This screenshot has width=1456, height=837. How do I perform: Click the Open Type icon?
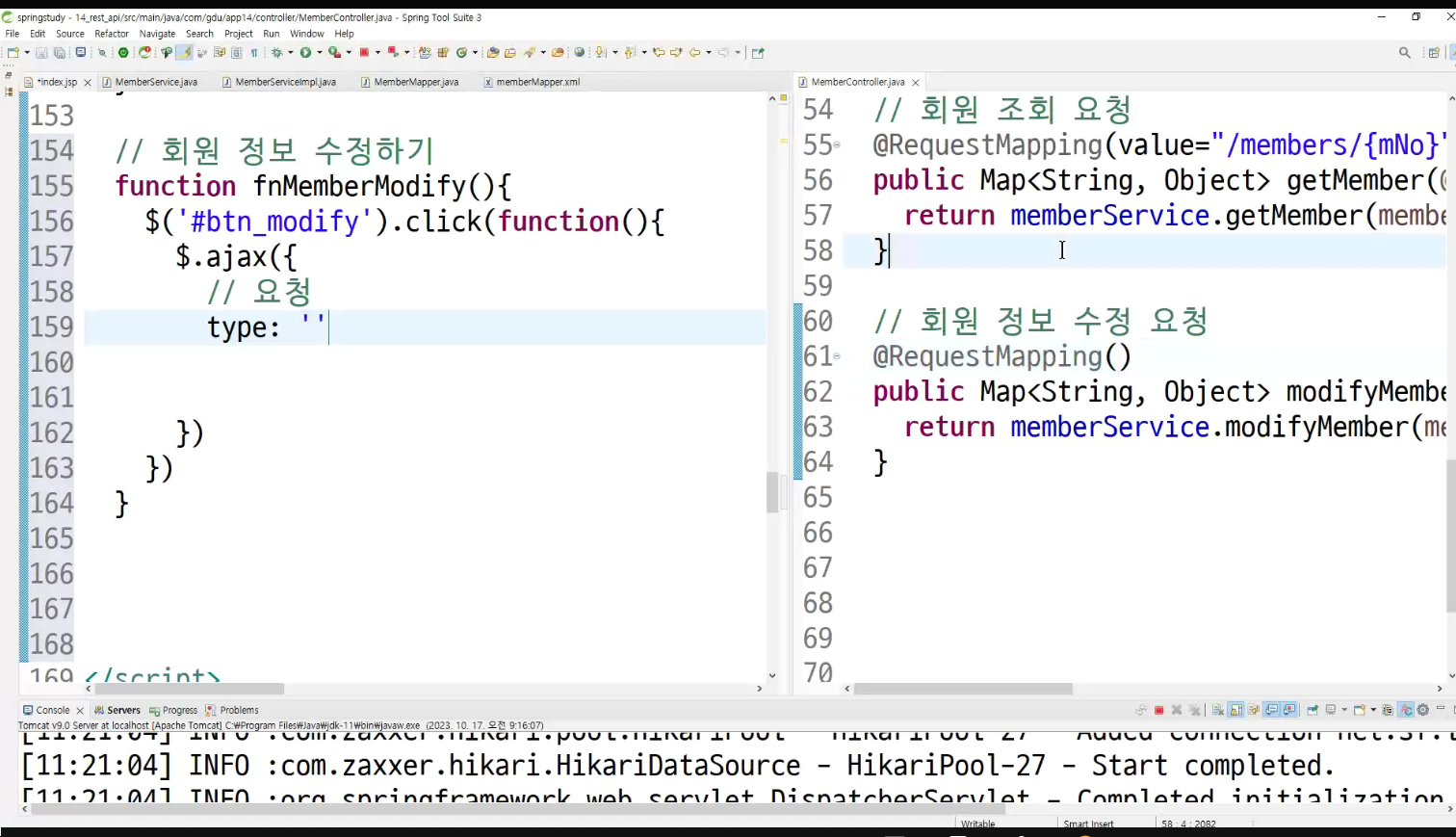[x=492, y=53]
